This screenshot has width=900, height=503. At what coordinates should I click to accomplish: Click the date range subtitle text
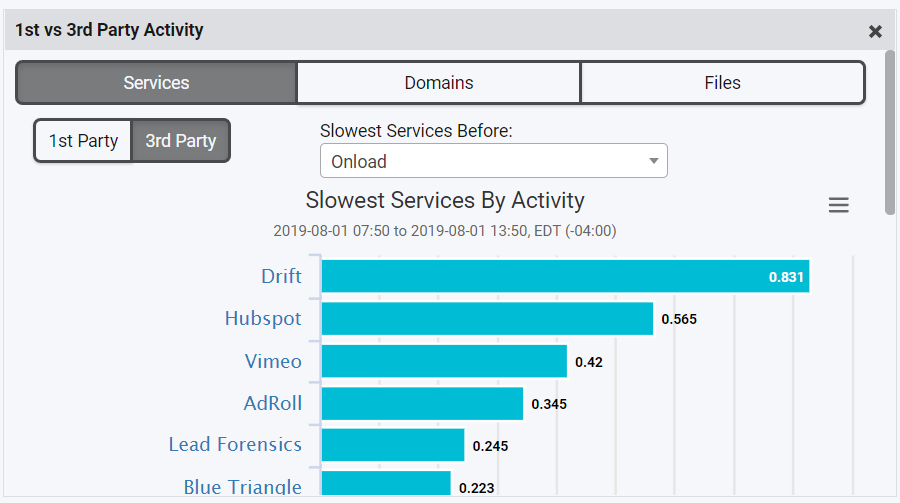point(445,231)
